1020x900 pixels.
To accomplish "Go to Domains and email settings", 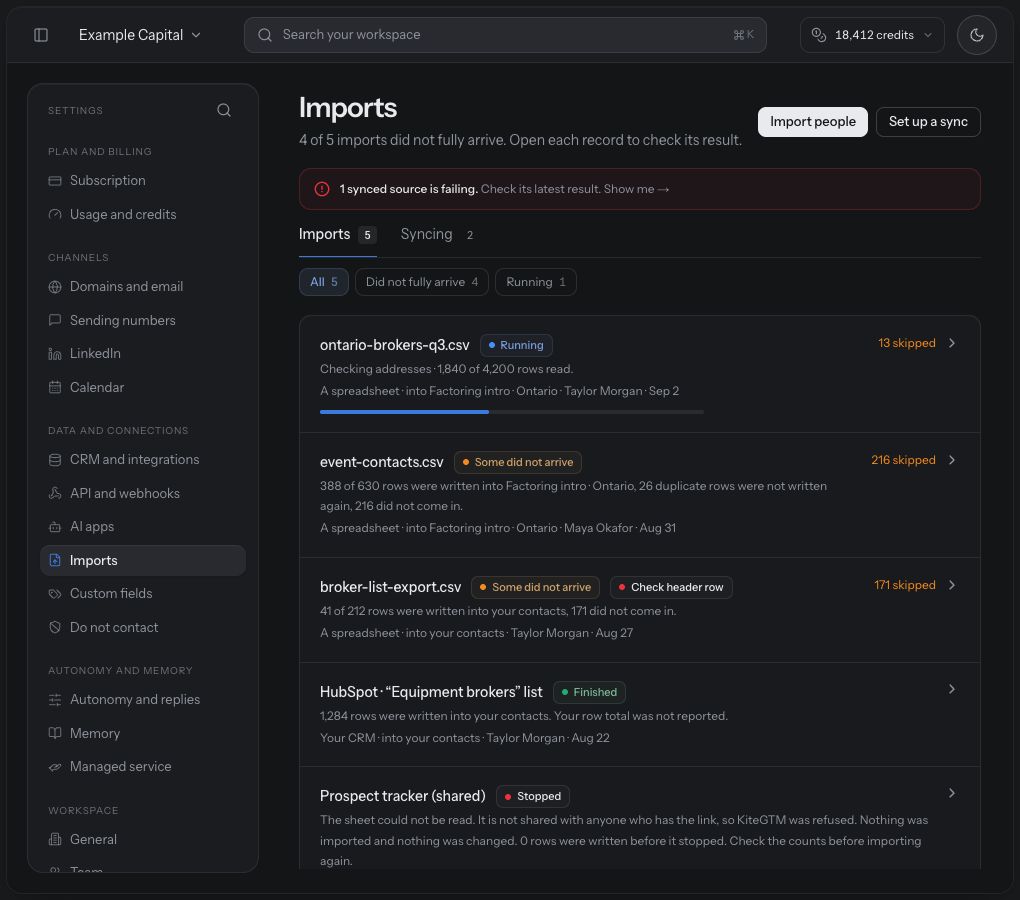I will [142, 286].
